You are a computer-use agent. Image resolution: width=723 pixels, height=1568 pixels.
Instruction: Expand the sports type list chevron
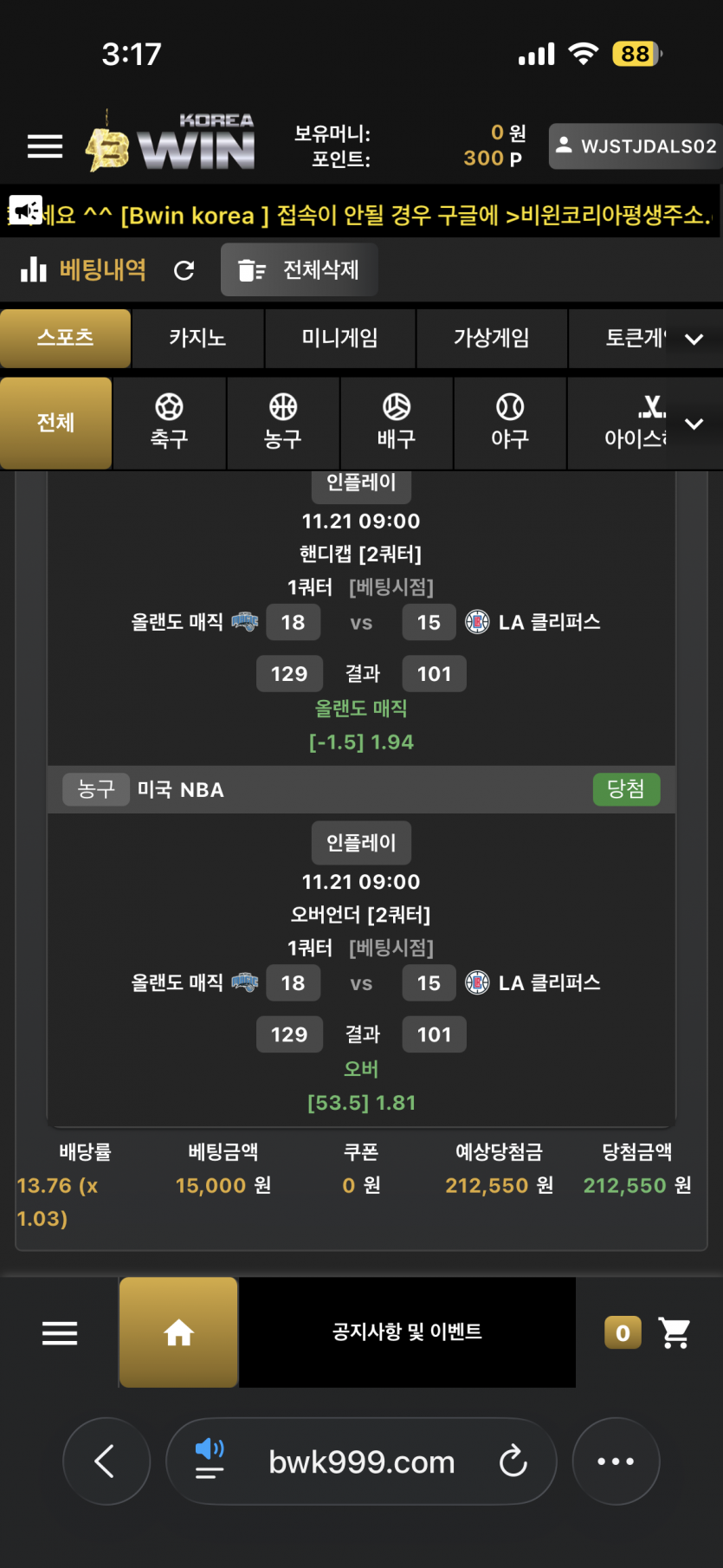pyautogui.click(x=694, y=424)
